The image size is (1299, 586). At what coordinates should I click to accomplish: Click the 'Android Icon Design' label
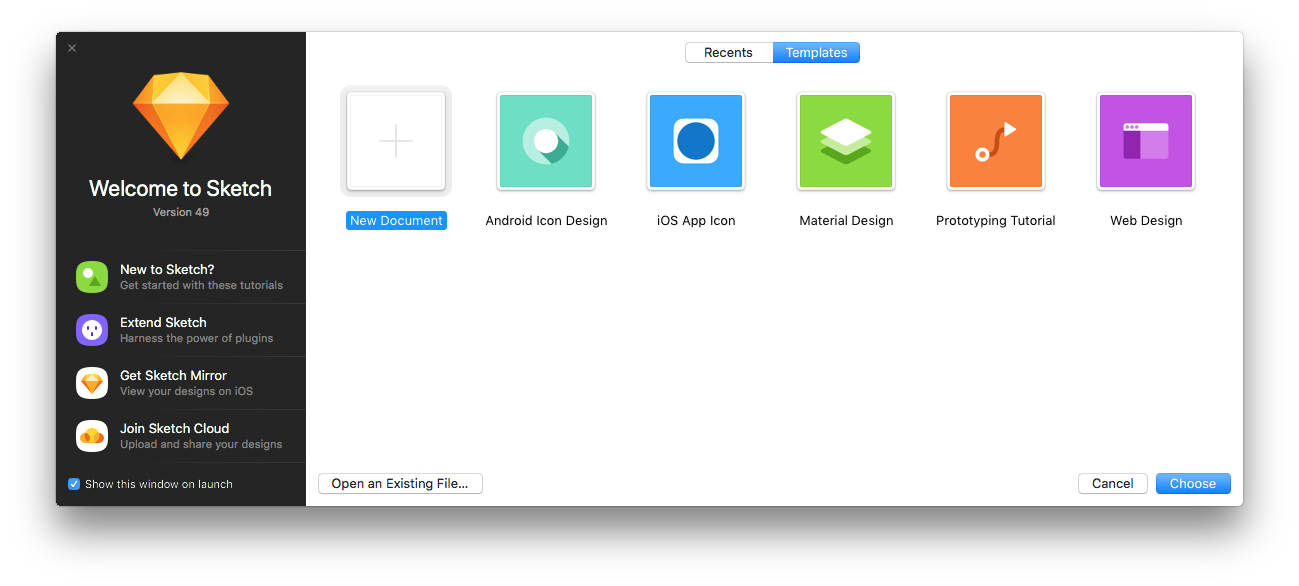point(546,221)
